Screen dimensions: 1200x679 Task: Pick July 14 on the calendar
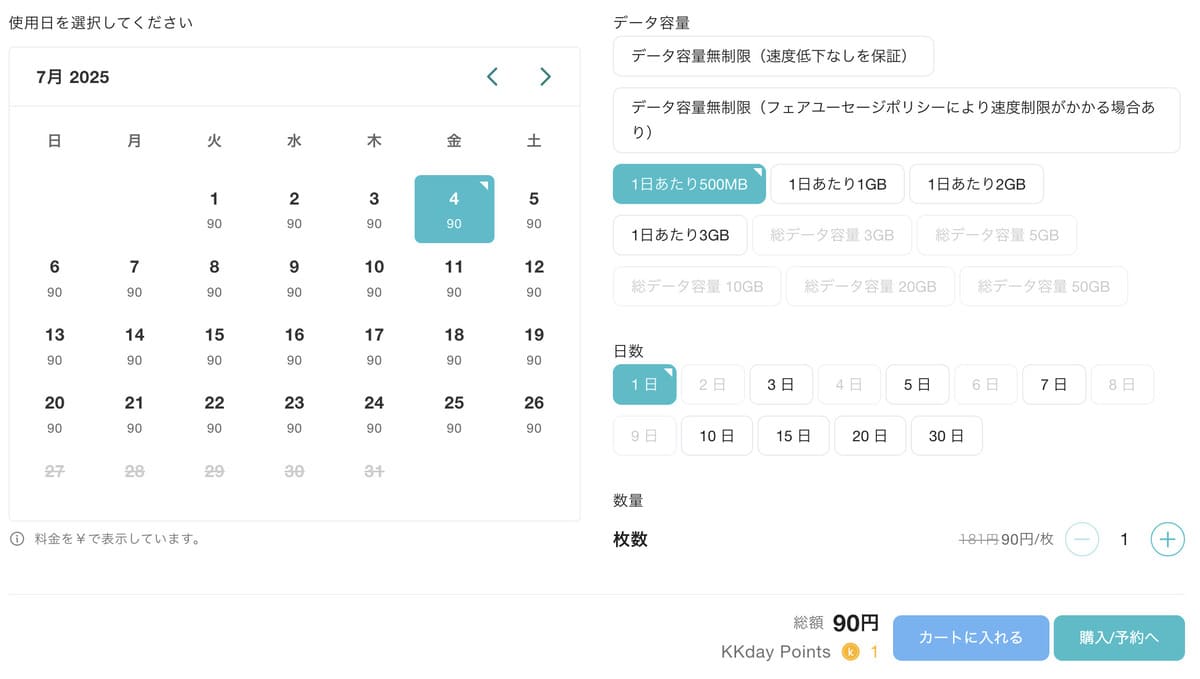[134, 345]
